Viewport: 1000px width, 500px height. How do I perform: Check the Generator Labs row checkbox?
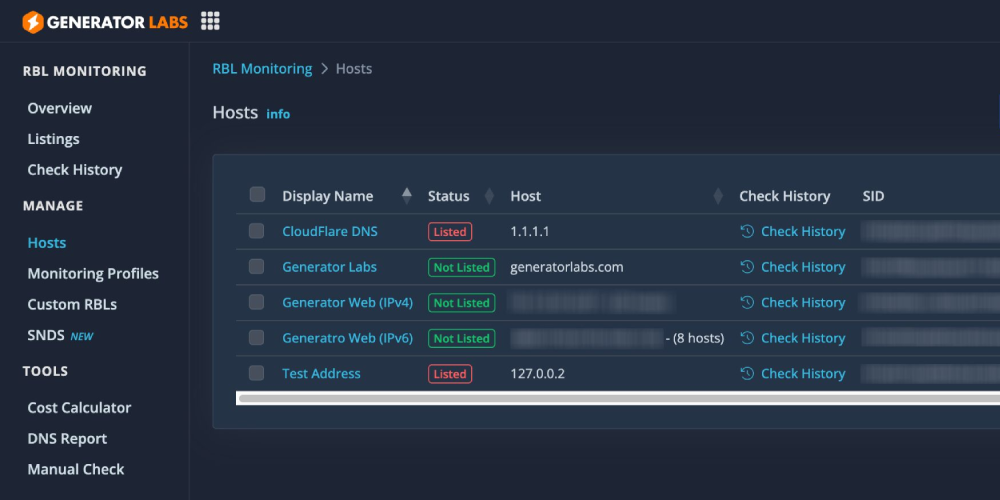(x=256, y=267)
